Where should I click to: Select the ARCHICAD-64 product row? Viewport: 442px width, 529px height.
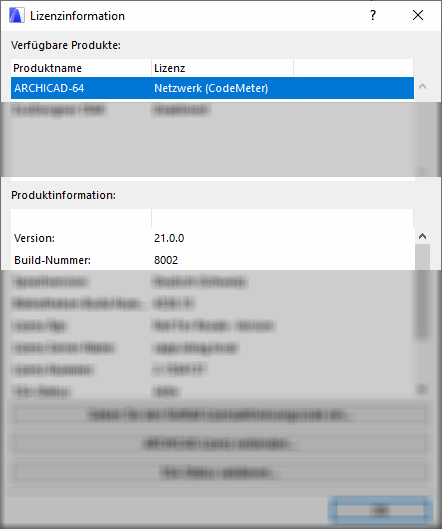click(212, 88)
